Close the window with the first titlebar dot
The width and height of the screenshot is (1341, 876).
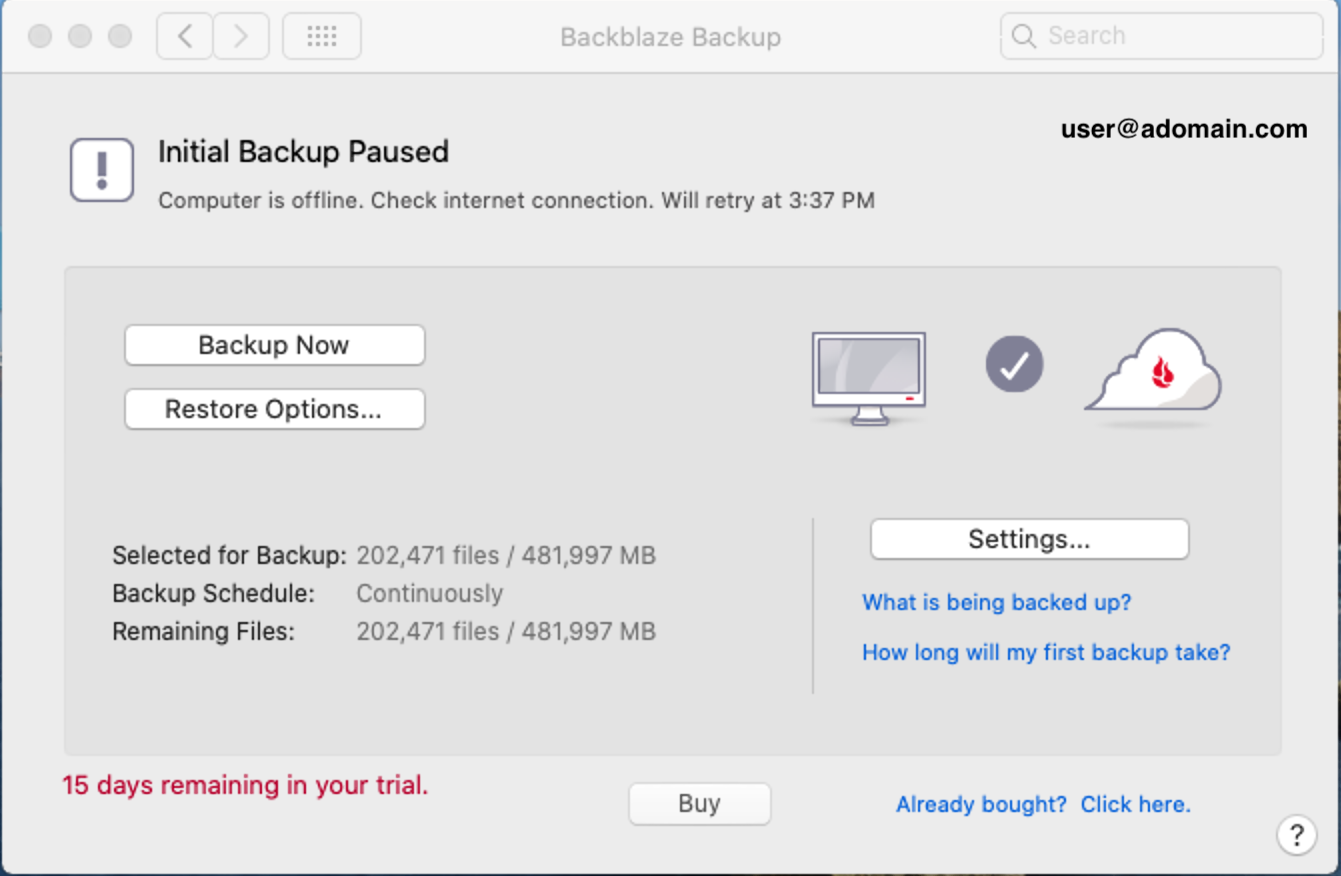click(x=40, y=36)
